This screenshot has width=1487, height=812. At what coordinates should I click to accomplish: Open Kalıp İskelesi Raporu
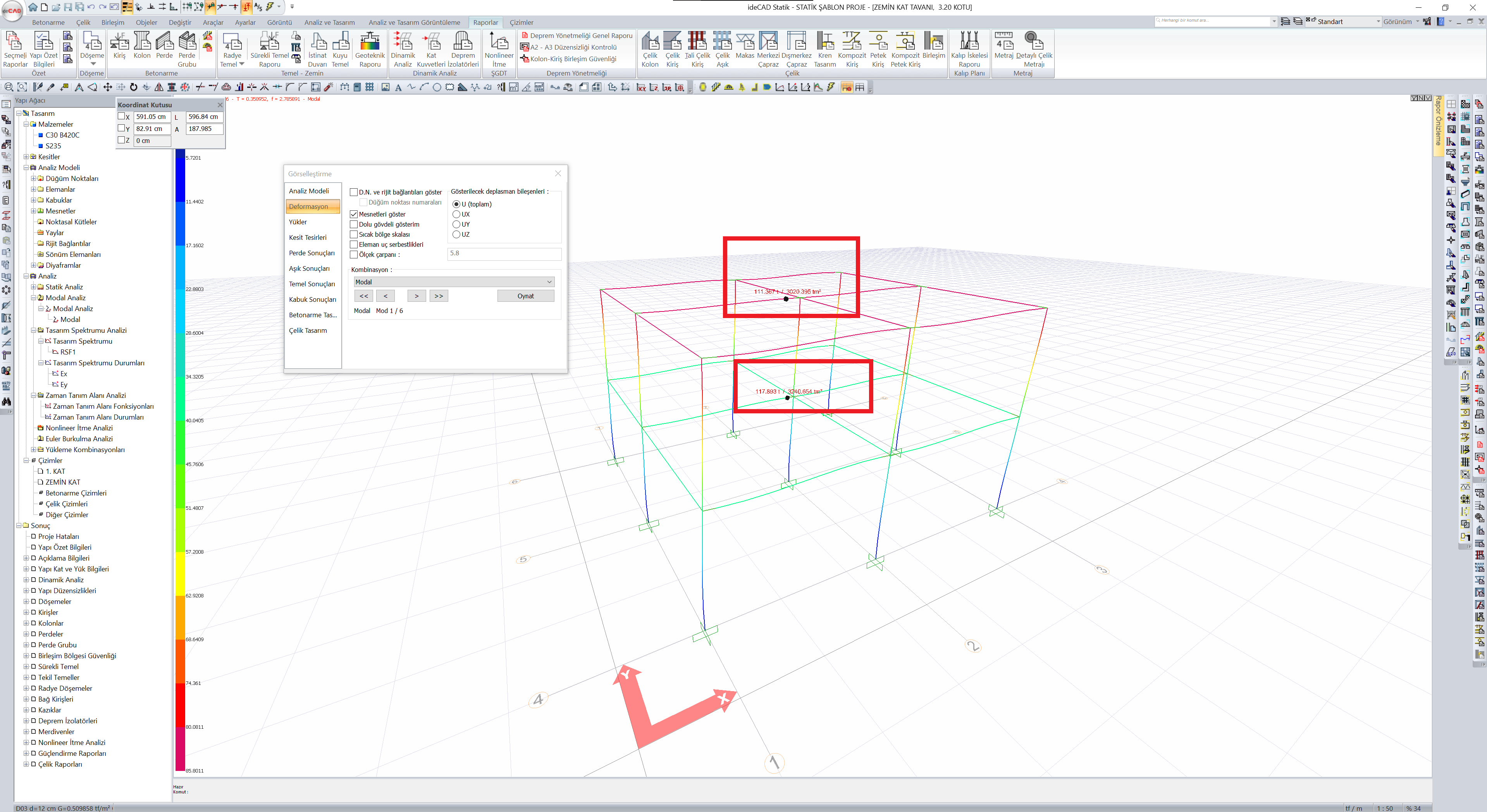click(969, 50)
